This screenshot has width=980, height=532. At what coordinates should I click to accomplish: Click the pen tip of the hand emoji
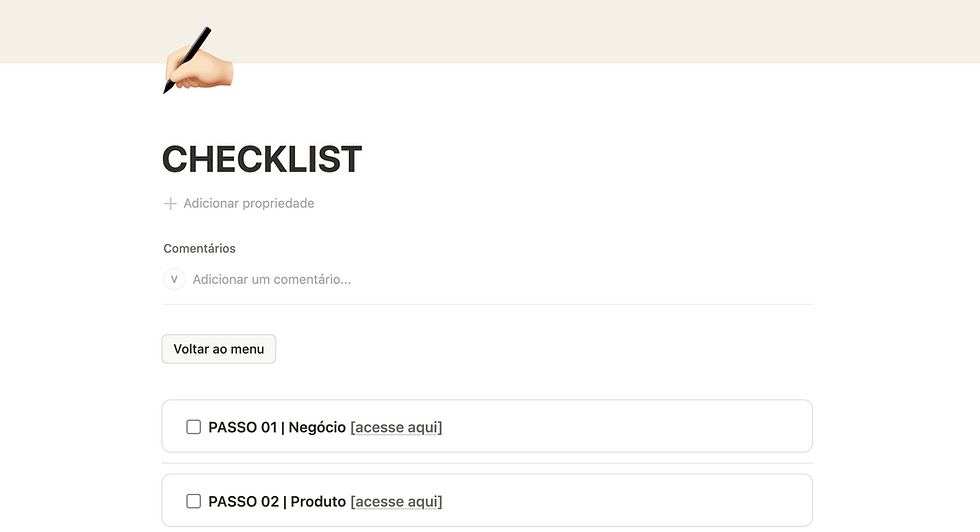167,89
